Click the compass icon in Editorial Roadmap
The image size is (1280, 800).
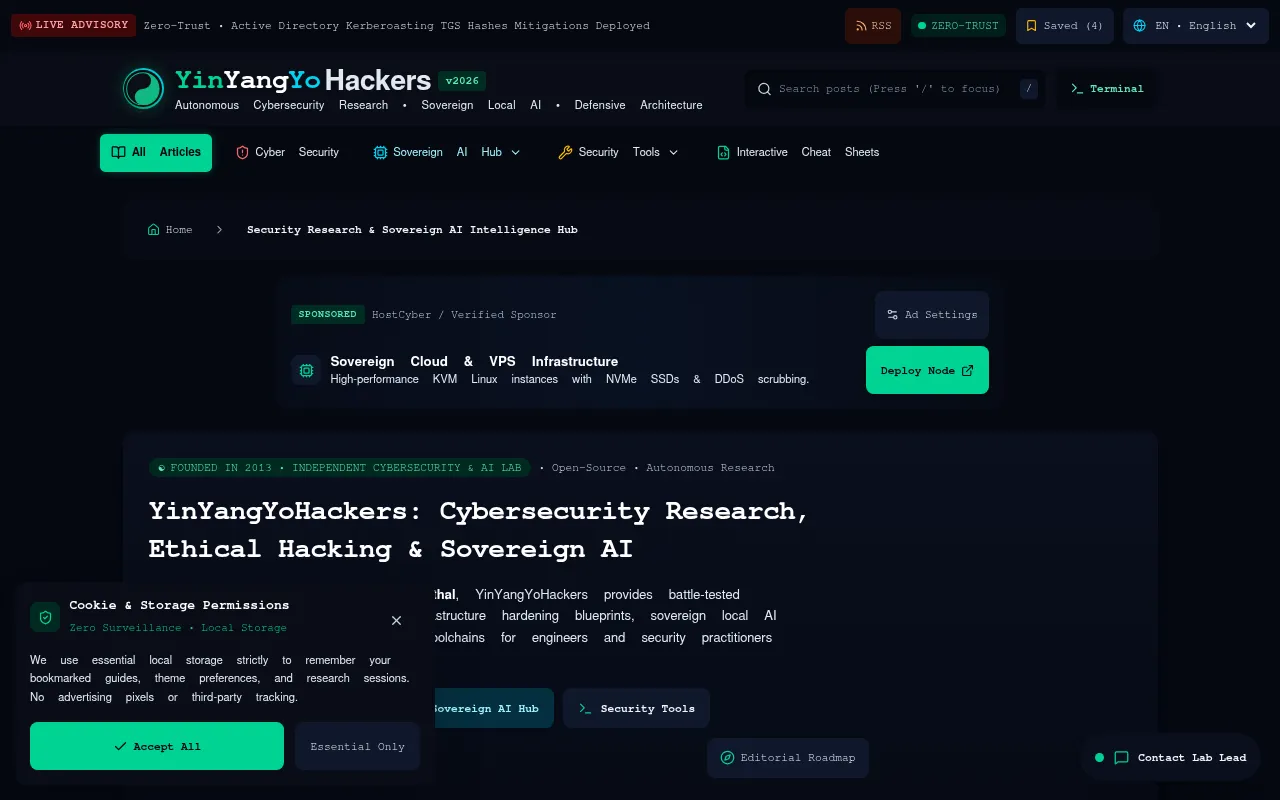click(728, 758)
